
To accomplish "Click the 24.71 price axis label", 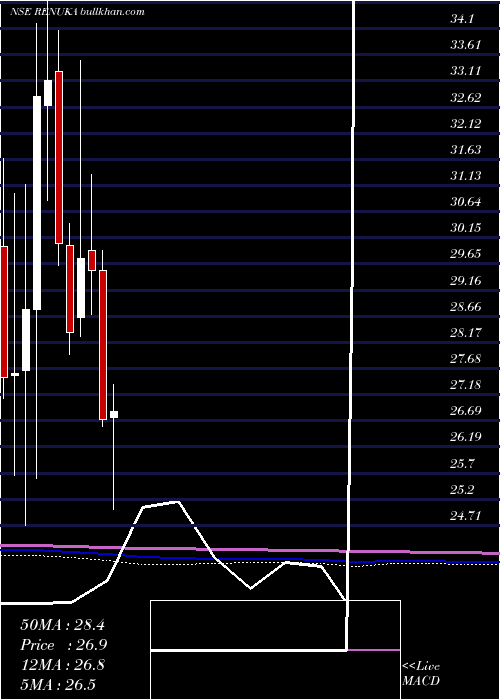I will (466, 516).
